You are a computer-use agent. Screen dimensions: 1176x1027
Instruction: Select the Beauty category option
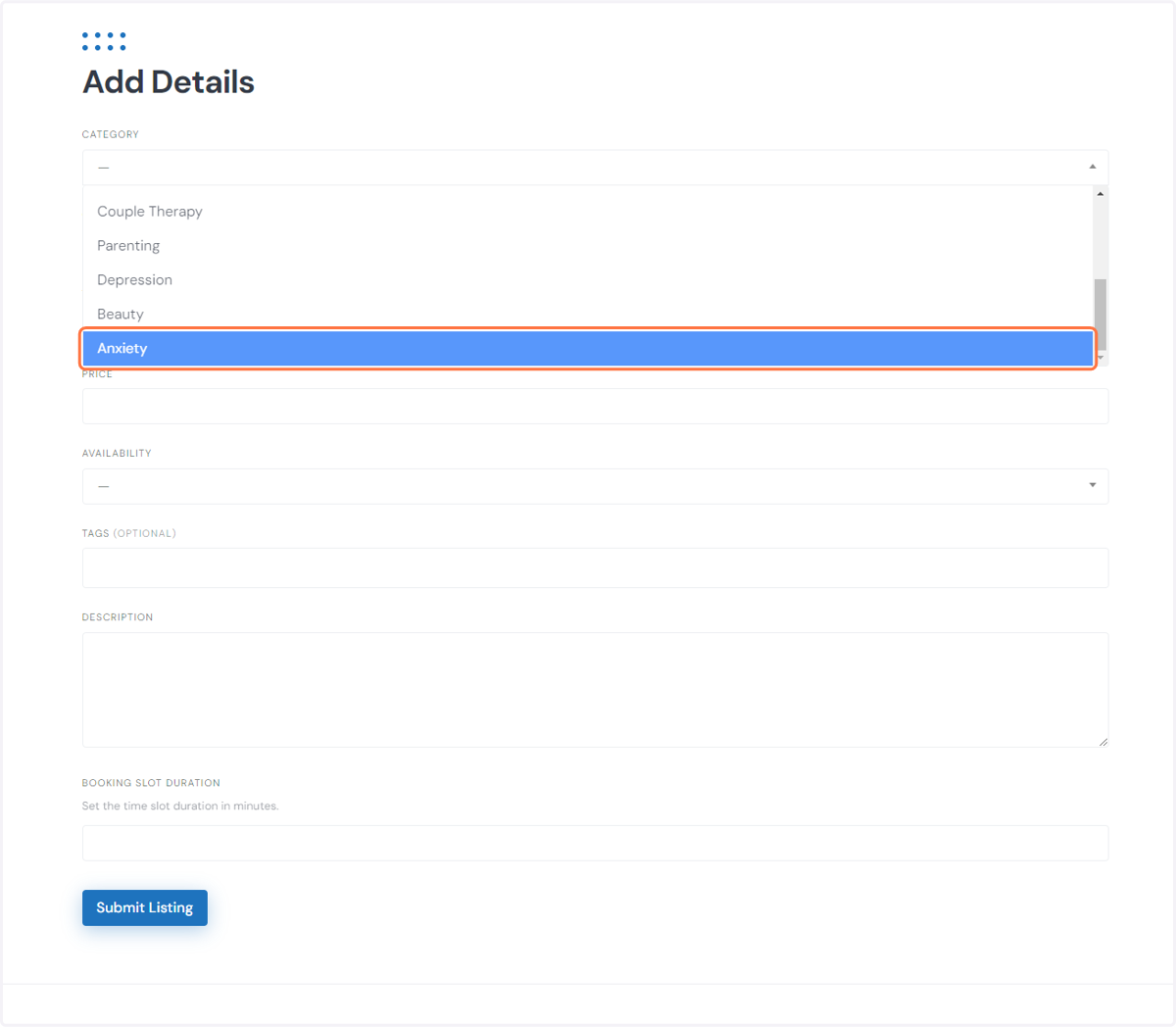[x=588, y=315]
